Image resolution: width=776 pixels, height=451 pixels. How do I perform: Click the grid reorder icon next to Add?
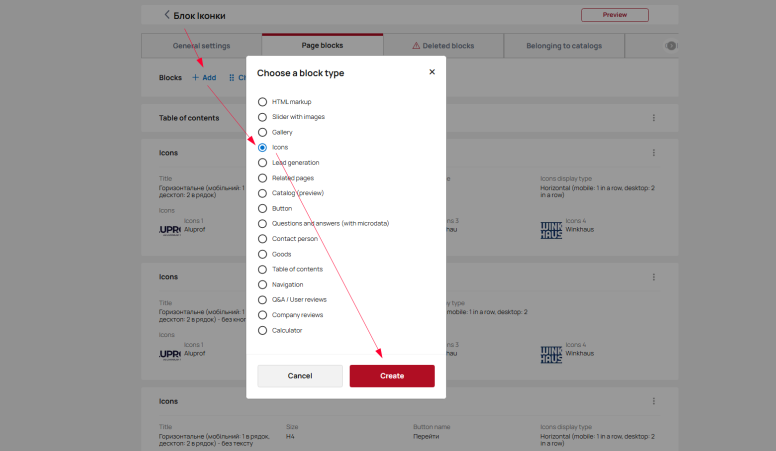click(232, 78)
